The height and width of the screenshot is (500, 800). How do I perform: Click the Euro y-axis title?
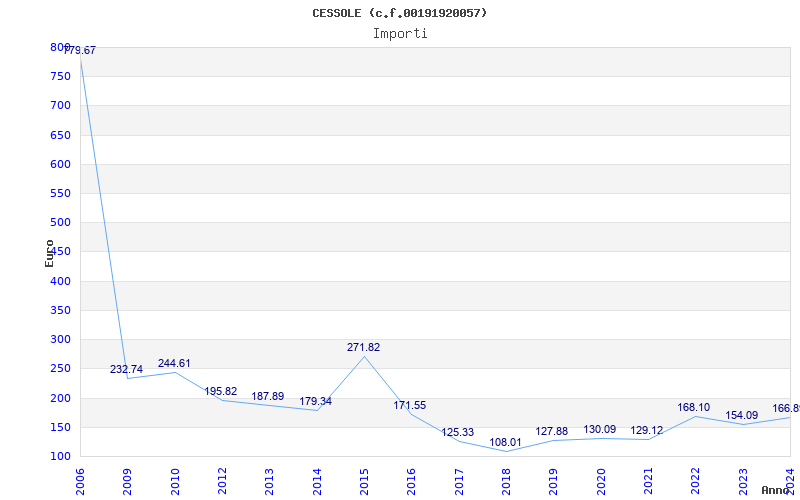49,254
